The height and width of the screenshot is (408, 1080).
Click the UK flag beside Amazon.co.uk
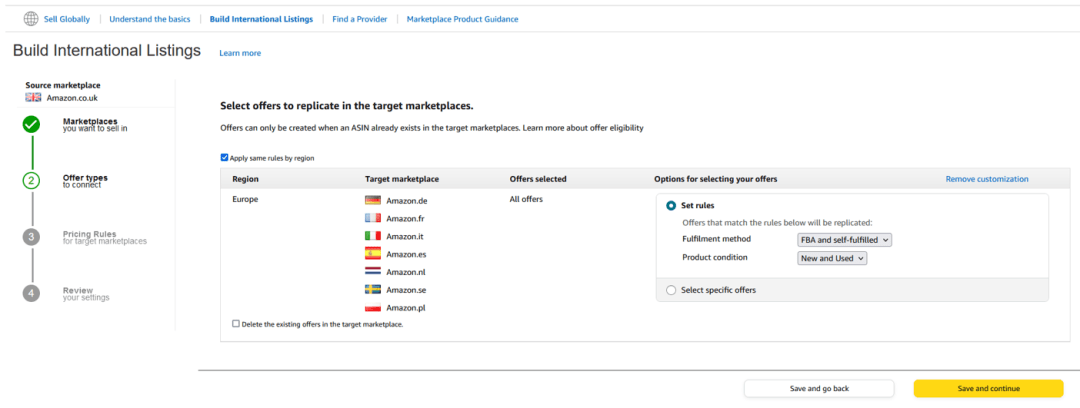point(33,97)
